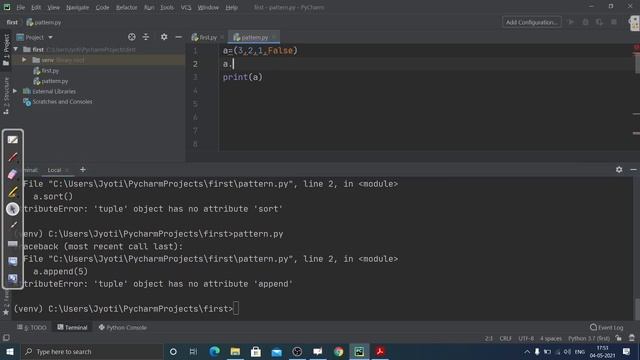The height and width of the screenshot is (360, 640).
Task: Click the Task View taskbar icon
Action: pyautogui.click(x=193, y=351)
